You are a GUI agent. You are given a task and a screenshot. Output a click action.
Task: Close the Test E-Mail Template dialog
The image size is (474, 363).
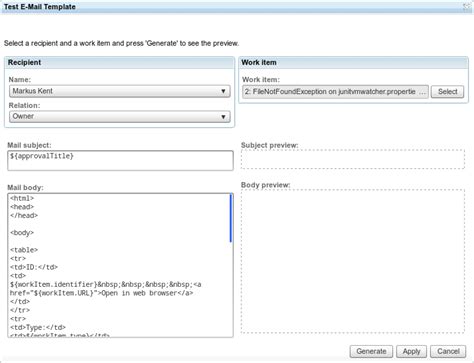click(466, 6)
